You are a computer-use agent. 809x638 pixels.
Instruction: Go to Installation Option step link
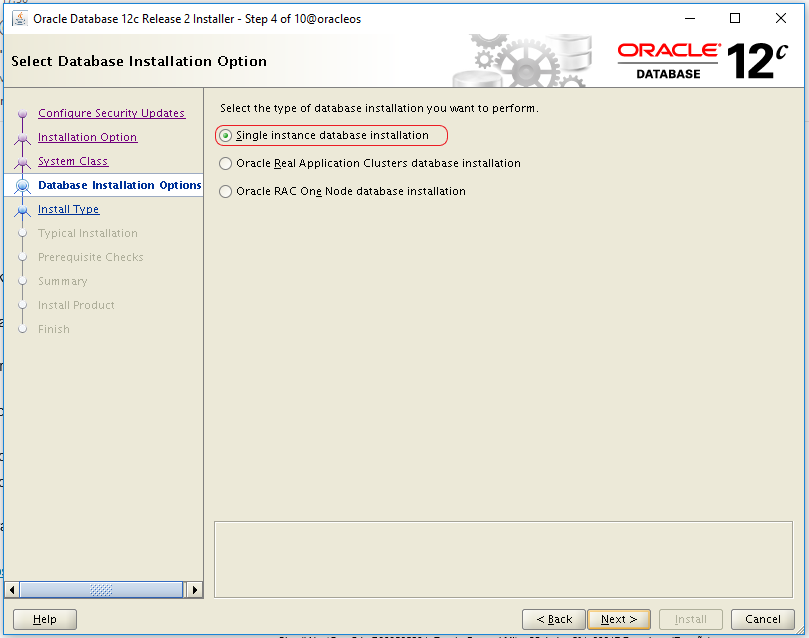pos(88,137)
